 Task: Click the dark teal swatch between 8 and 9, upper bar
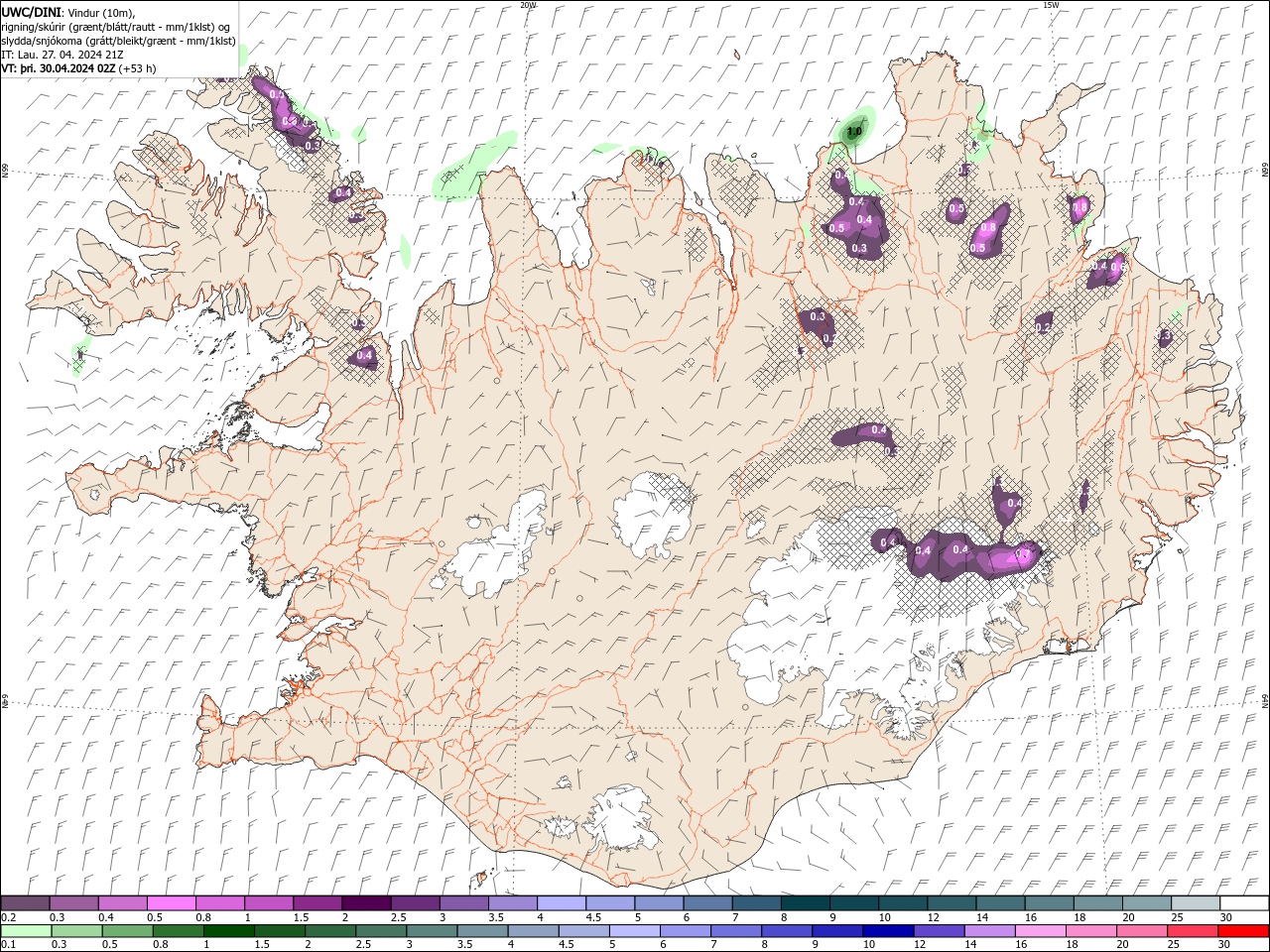pos(804,903)
